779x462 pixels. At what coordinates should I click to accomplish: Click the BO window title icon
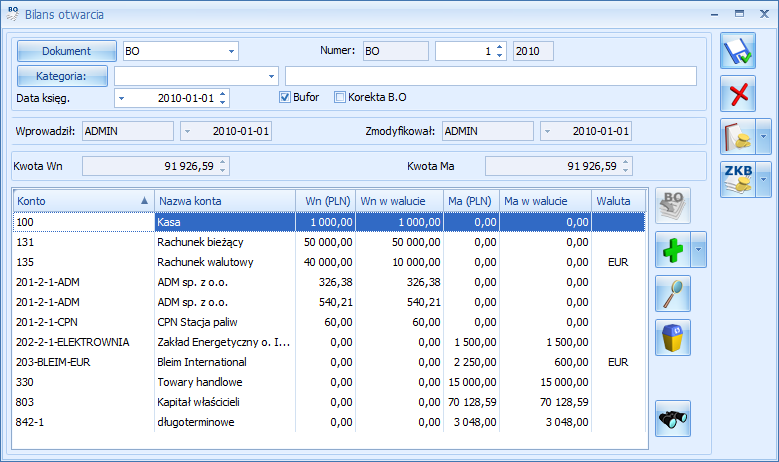[x=13, y=14]
